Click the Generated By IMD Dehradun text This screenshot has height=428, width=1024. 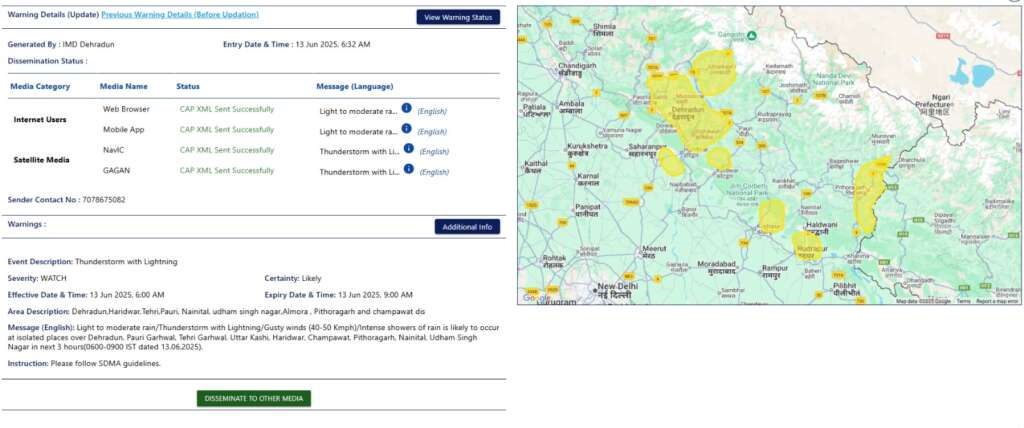[x=61, y=44]
